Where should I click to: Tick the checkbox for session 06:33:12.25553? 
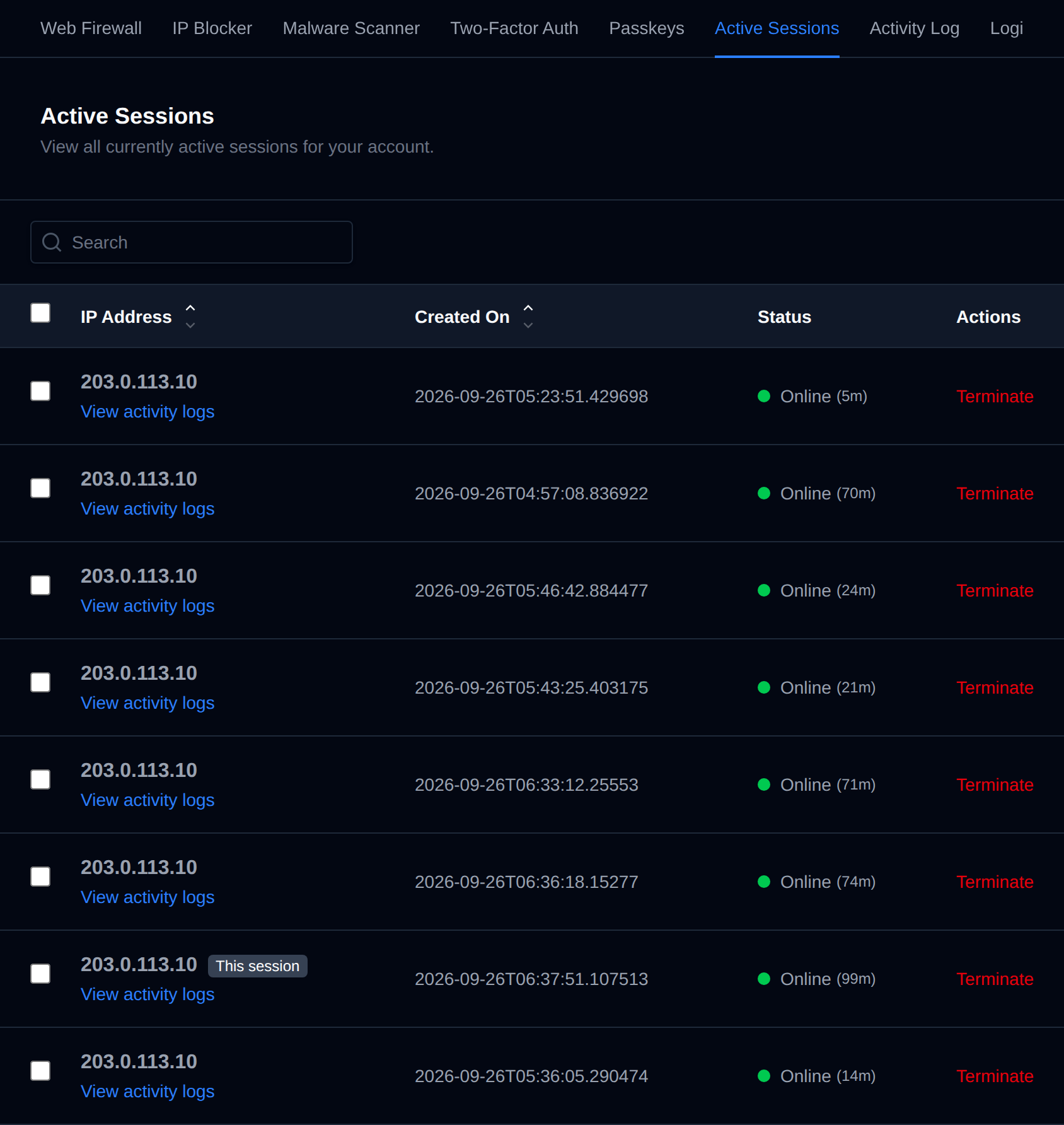tap(40, 779)
